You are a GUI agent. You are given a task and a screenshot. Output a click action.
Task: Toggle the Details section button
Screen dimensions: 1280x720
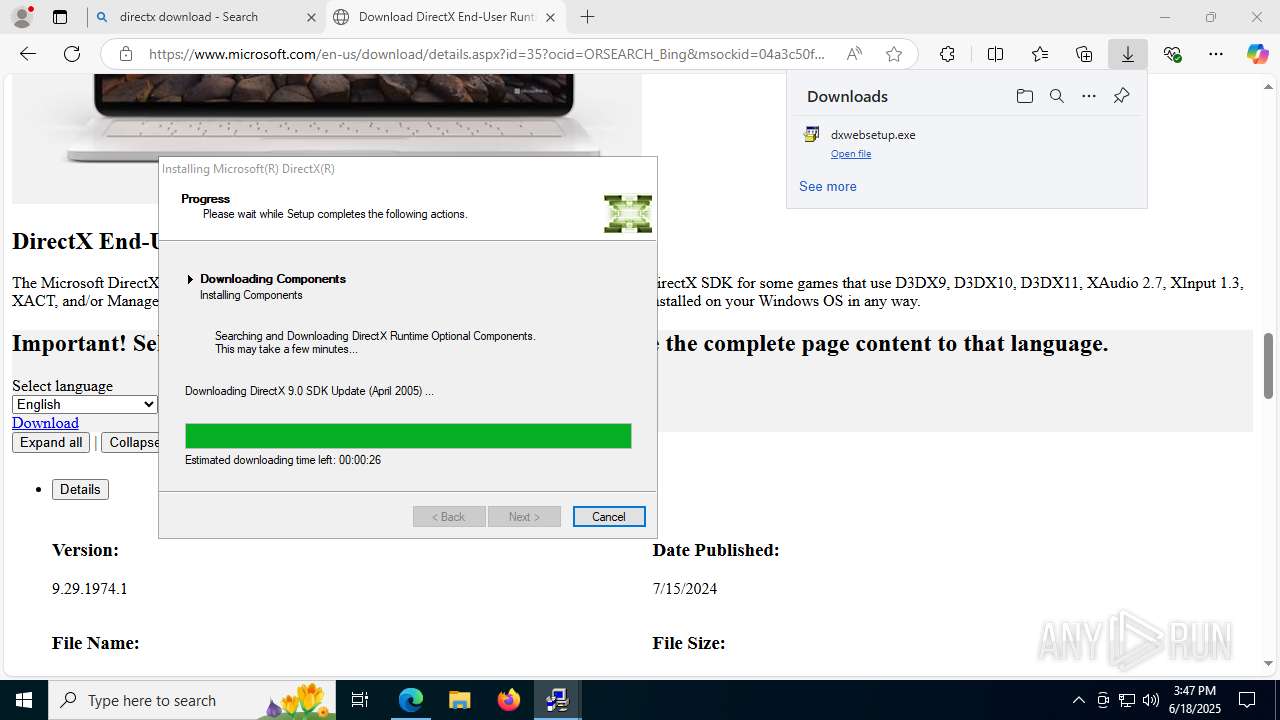pos(80,489)
